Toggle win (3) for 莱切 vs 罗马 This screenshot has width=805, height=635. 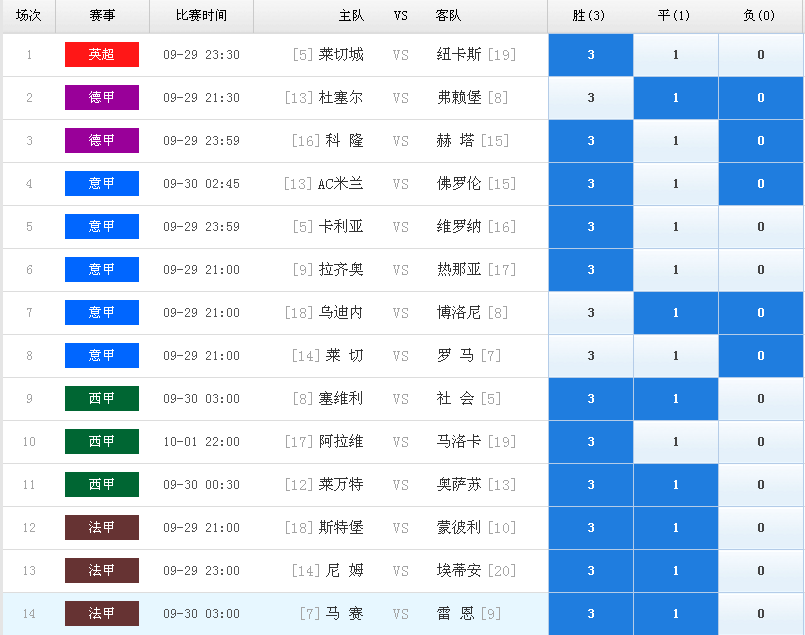[x=591, y=356]
